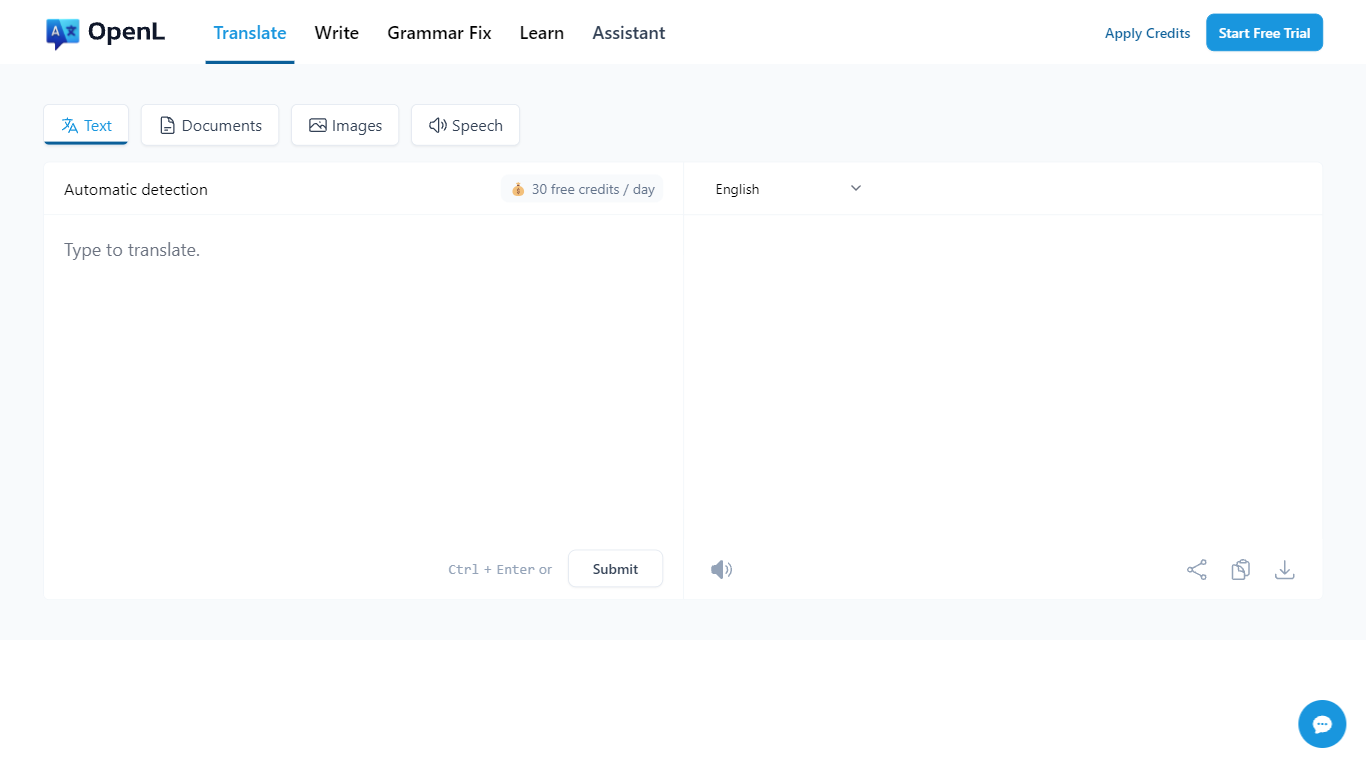Click the OpenL logo icon
The height and width of the screenshot is (768, 1366).
[62, 33]
